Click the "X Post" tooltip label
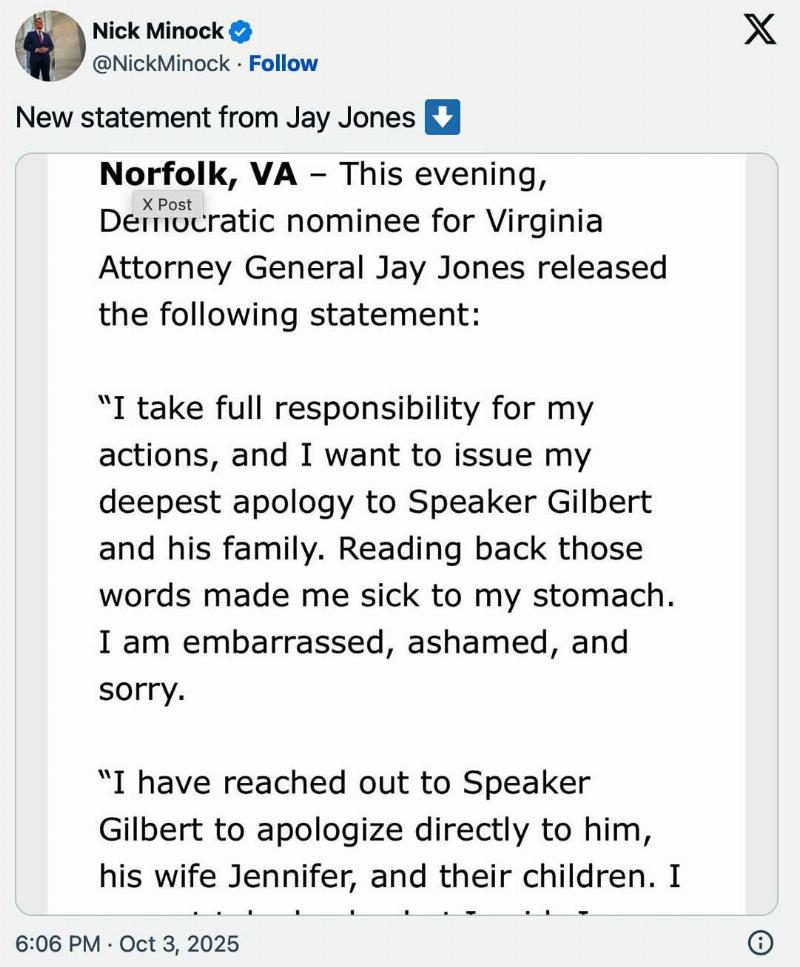 tap(167, 204)
